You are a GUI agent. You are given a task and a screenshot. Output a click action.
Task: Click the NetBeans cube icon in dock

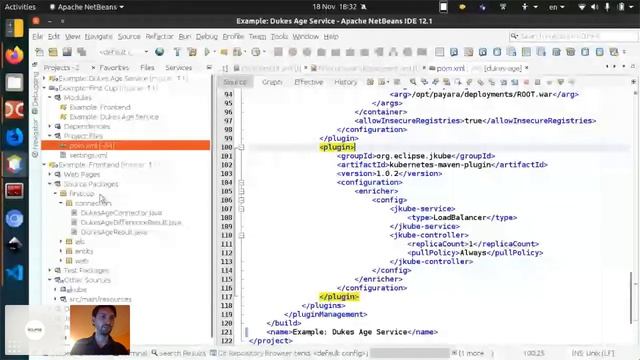[14, 164]
